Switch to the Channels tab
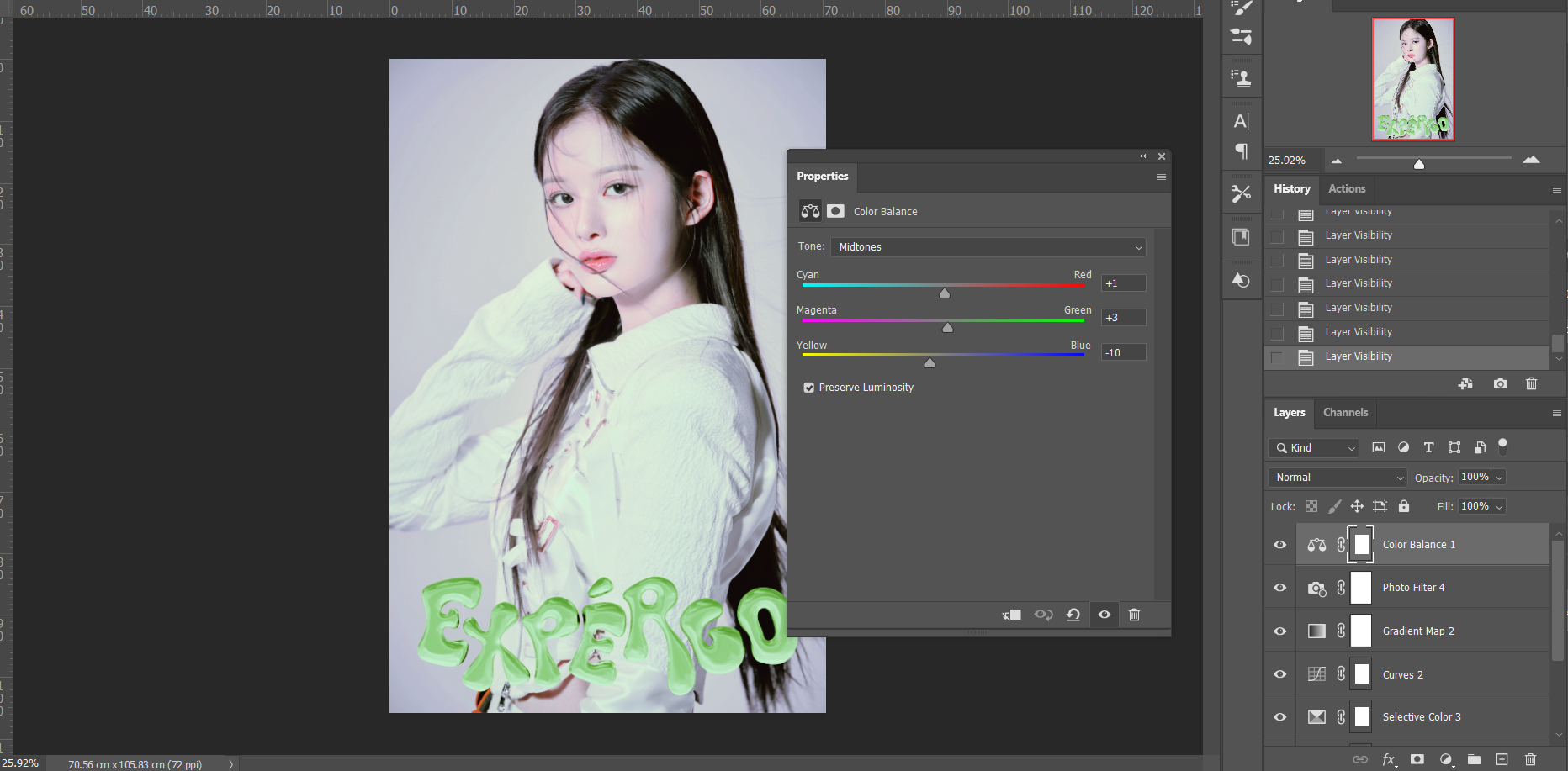This screenshot has height=771, width=1568. [1345, 413]
